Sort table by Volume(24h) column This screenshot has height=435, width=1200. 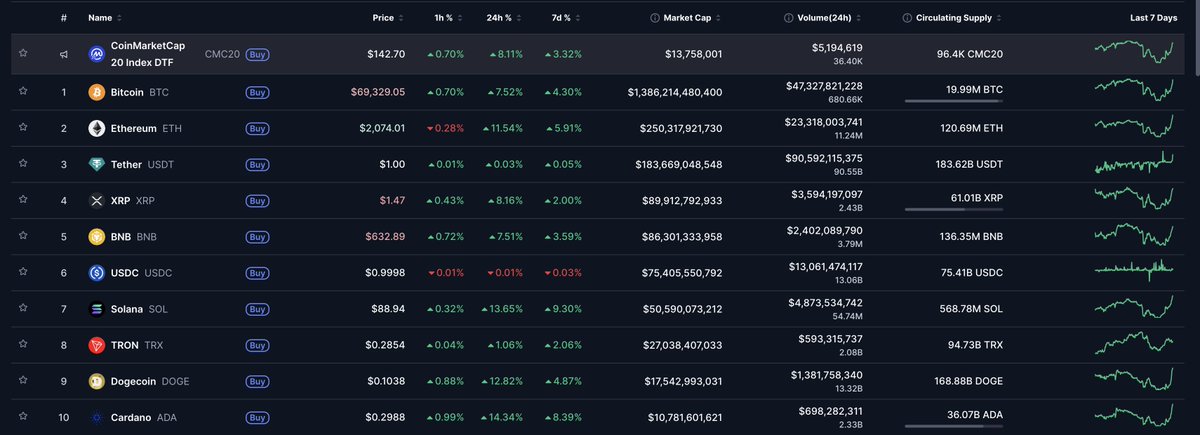[x=829, y=18]
